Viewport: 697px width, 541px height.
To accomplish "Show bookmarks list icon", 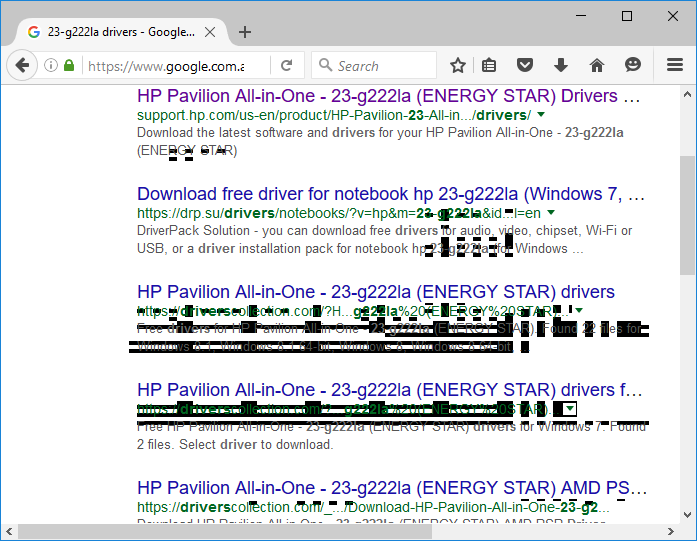I will tap(489, 65).
